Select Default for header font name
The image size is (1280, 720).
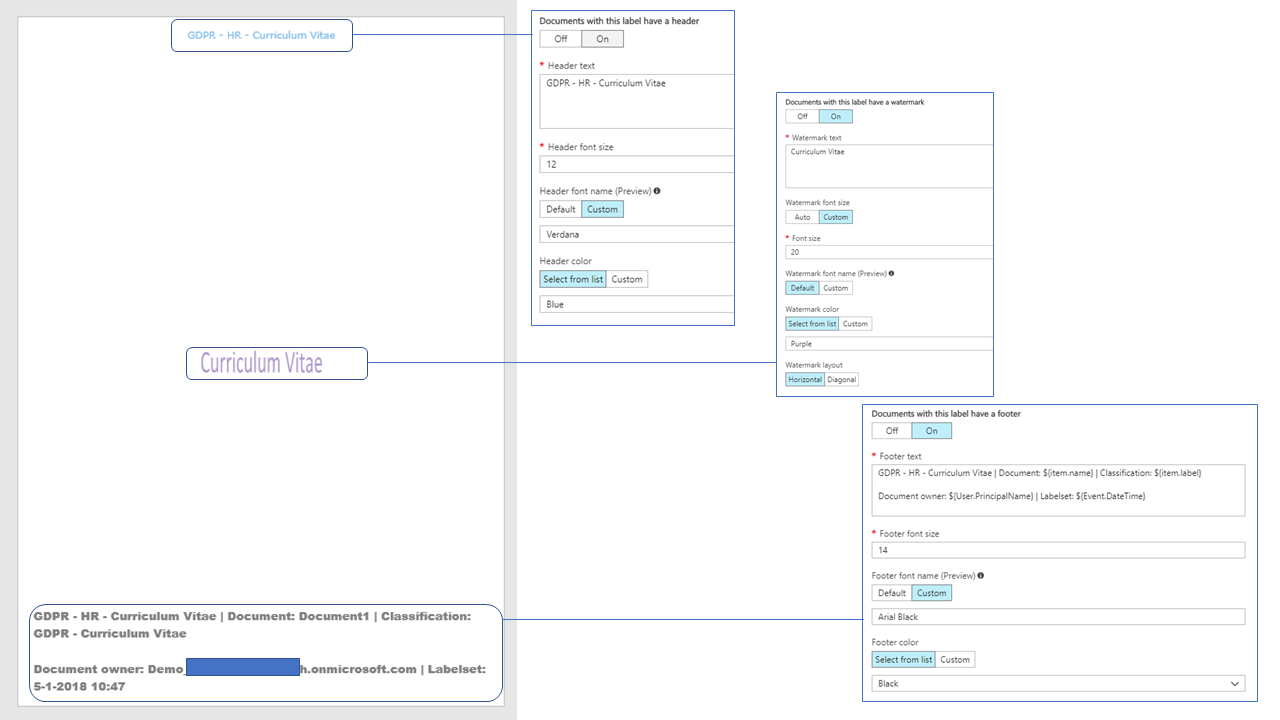560,209
